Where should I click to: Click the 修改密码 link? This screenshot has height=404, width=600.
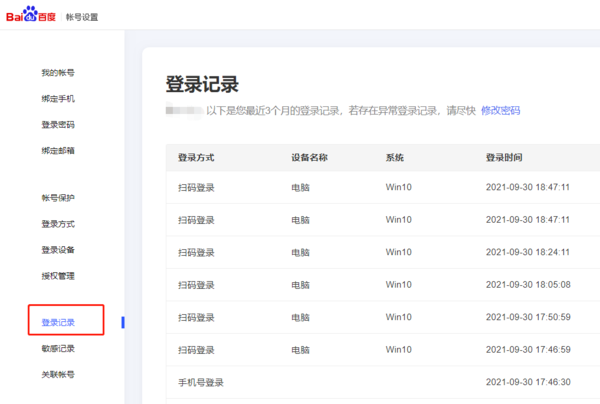(500, 110)
